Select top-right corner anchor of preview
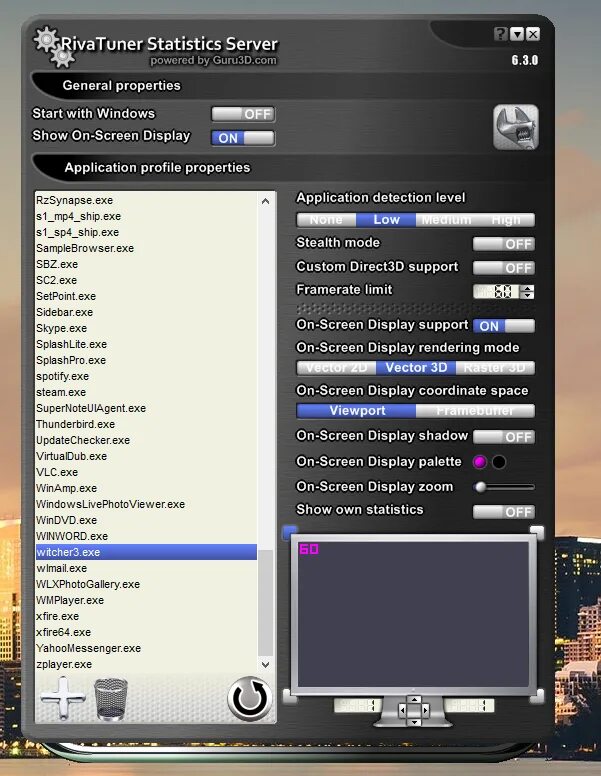The width and height of the screenshot is (601, 776). tap(537, 533)
